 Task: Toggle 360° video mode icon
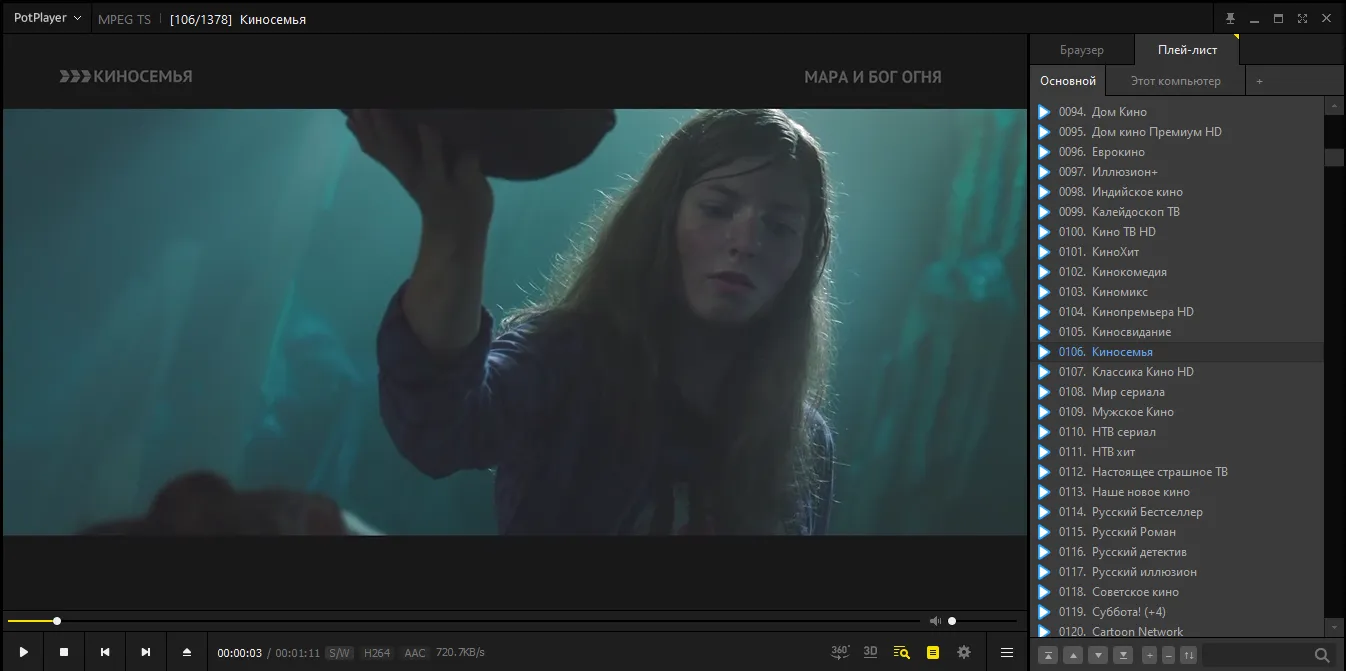point(840,652)
